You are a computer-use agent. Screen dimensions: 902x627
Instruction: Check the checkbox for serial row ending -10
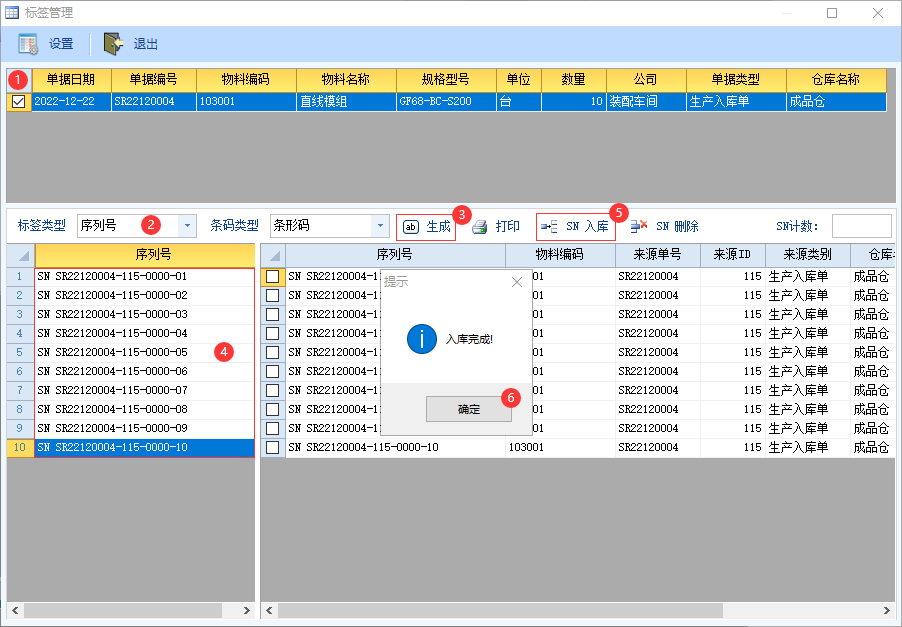click(x=272, y=447)
